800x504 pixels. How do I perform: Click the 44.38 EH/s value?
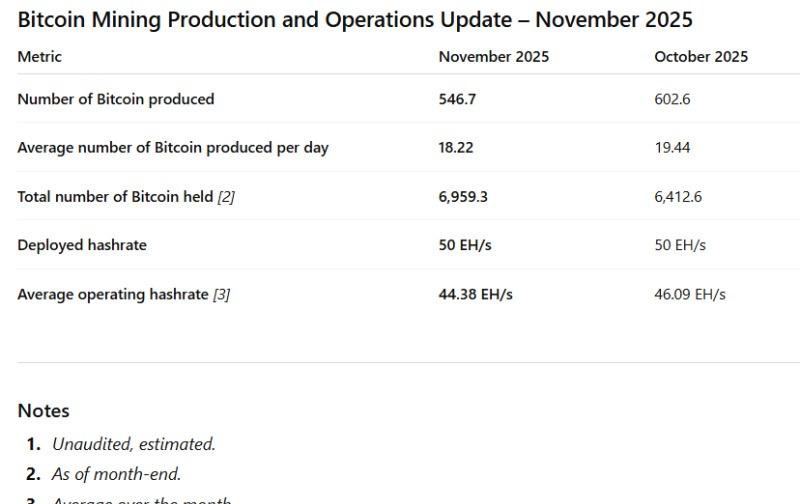click(475, 294)
